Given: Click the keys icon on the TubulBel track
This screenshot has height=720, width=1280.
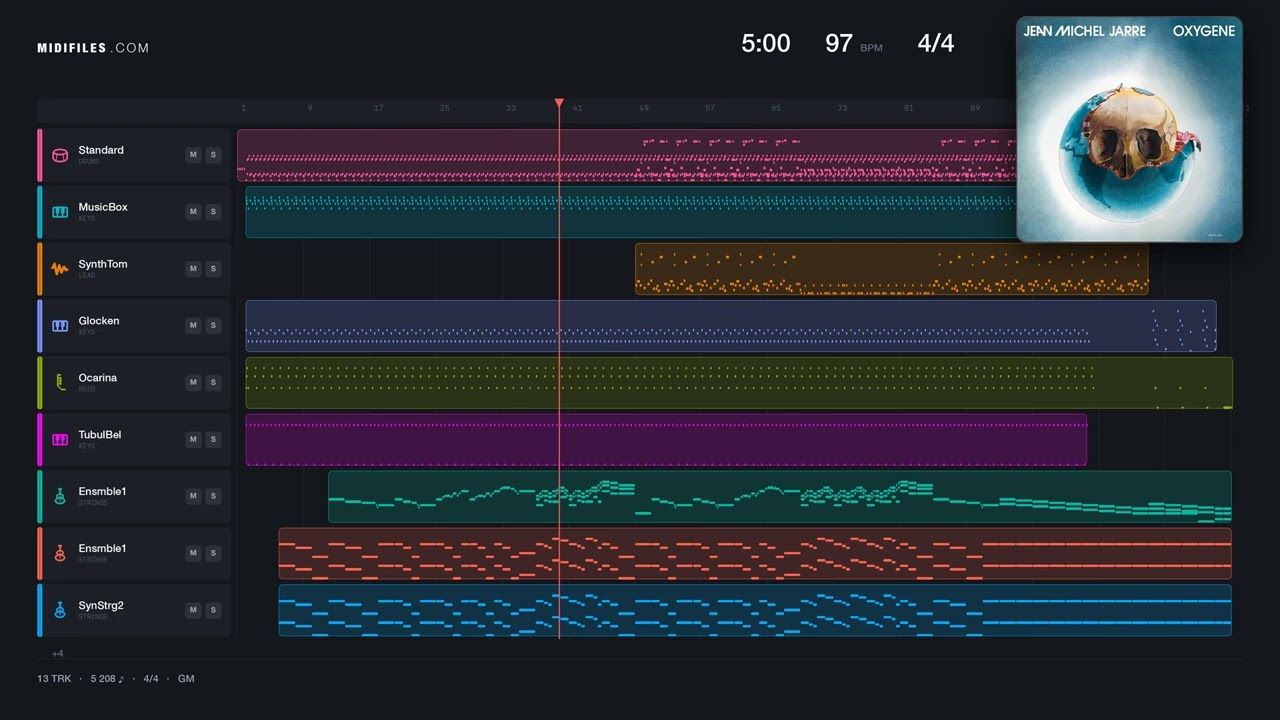Looking at the screenshot, I should (x=60, y=440).
